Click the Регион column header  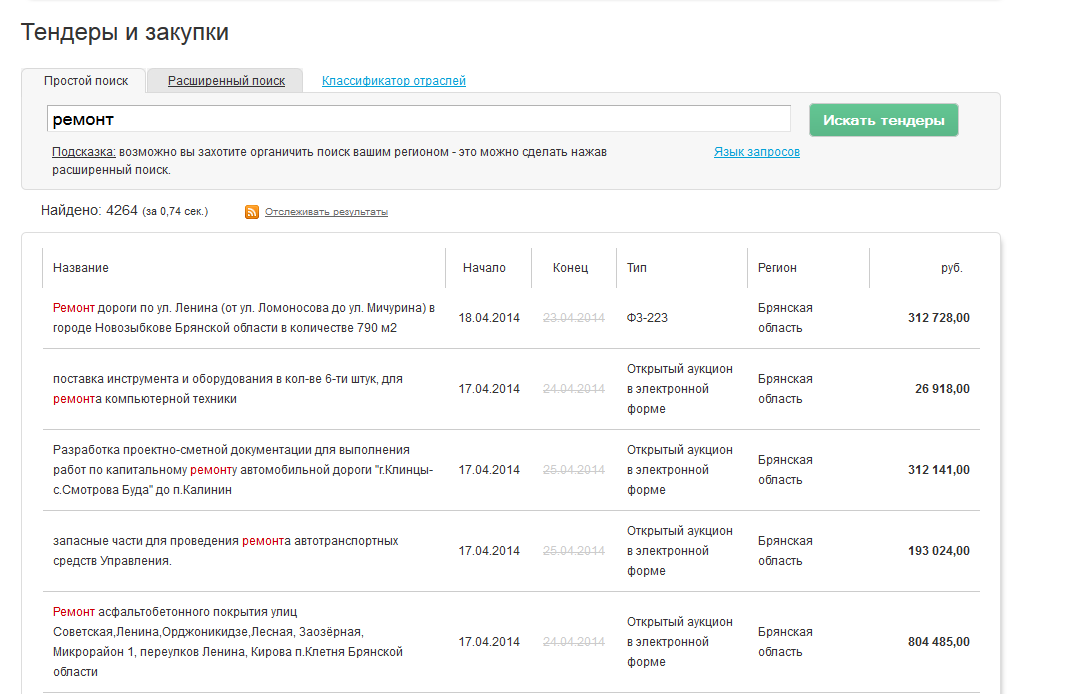click(777, 268)
